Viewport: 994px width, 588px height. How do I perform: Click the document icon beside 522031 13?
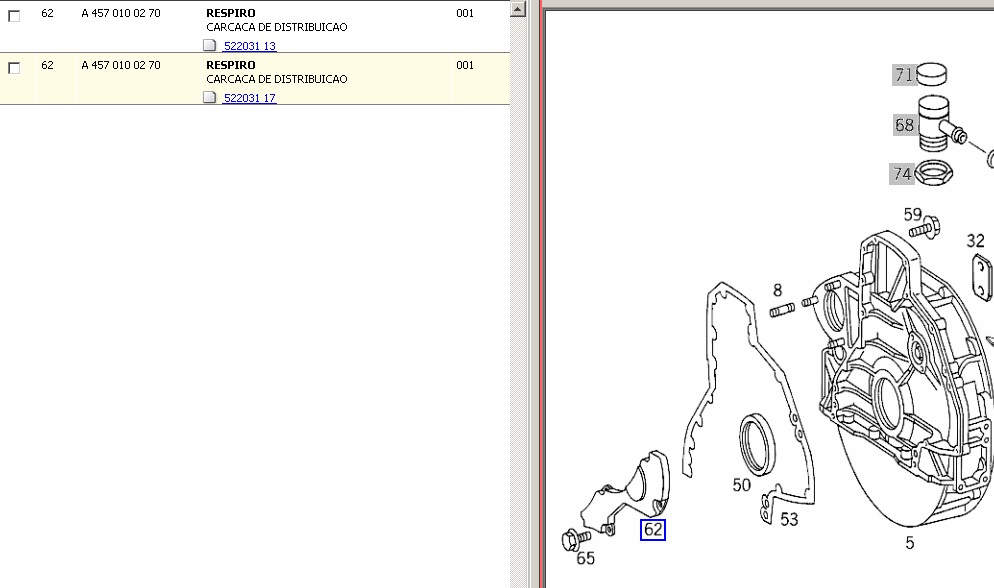[209, 46]
